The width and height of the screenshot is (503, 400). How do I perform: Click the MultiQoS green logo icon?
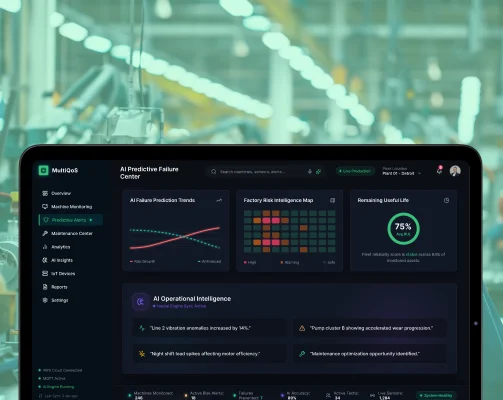click(43, 170)
